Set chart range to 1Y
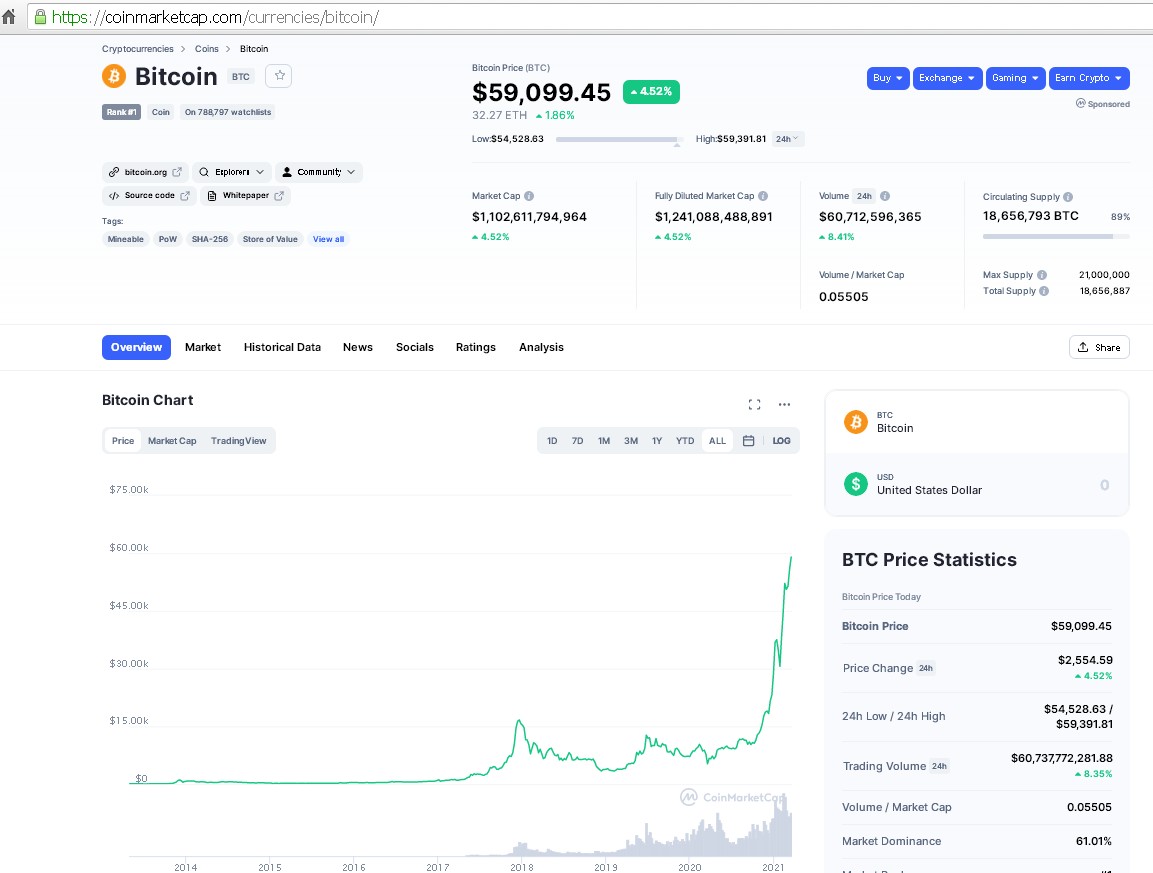The height and width of the screenshot is (873, 1153). 657,441
